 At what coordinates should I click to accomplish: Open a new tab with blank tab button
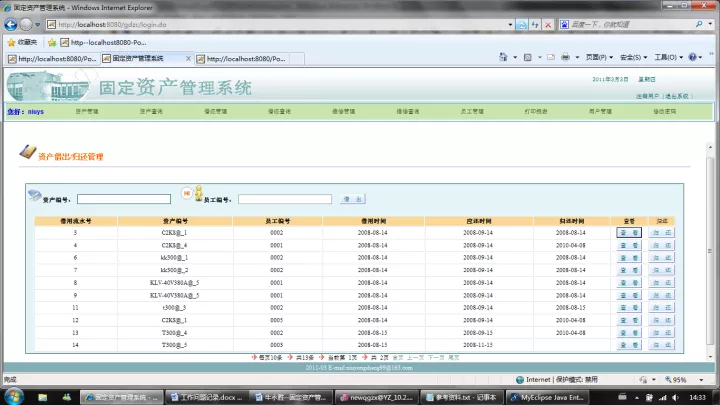(x=297, y=59)
